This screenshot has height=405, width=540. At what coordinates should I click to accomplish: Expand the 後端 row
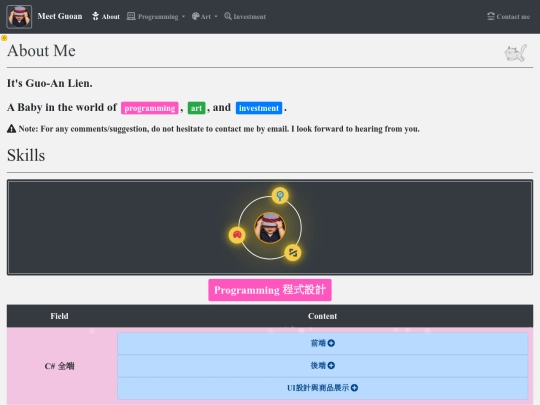[322, 366]
